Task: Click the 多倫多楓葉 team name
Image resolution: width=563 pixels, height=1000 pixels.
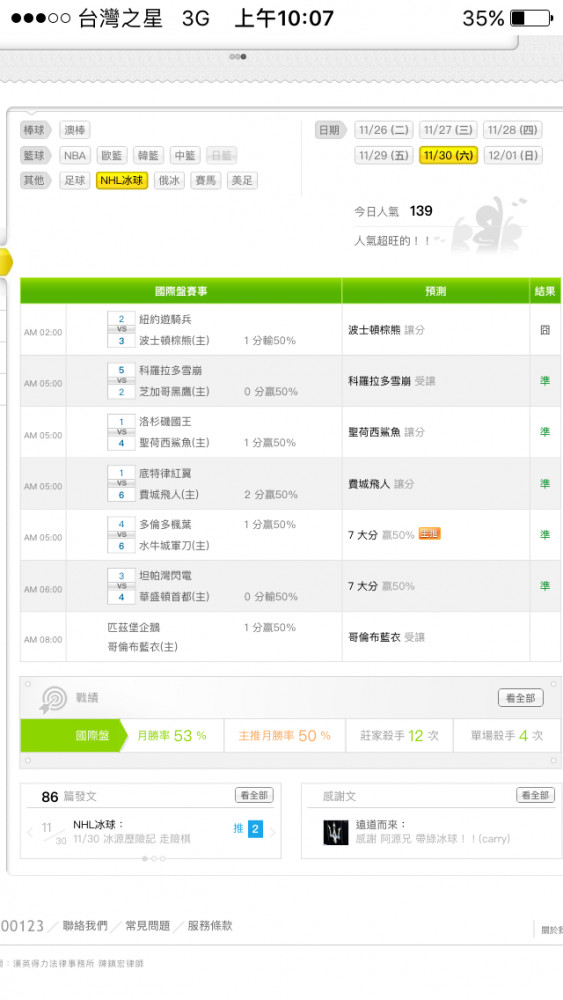Action: pyautogui.click(x=165, y=524)
